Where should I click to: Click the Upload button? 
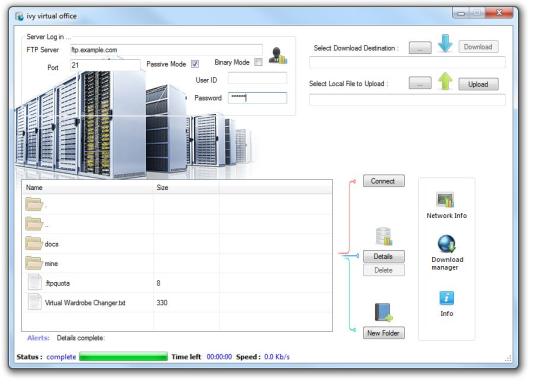click(478, 84)
